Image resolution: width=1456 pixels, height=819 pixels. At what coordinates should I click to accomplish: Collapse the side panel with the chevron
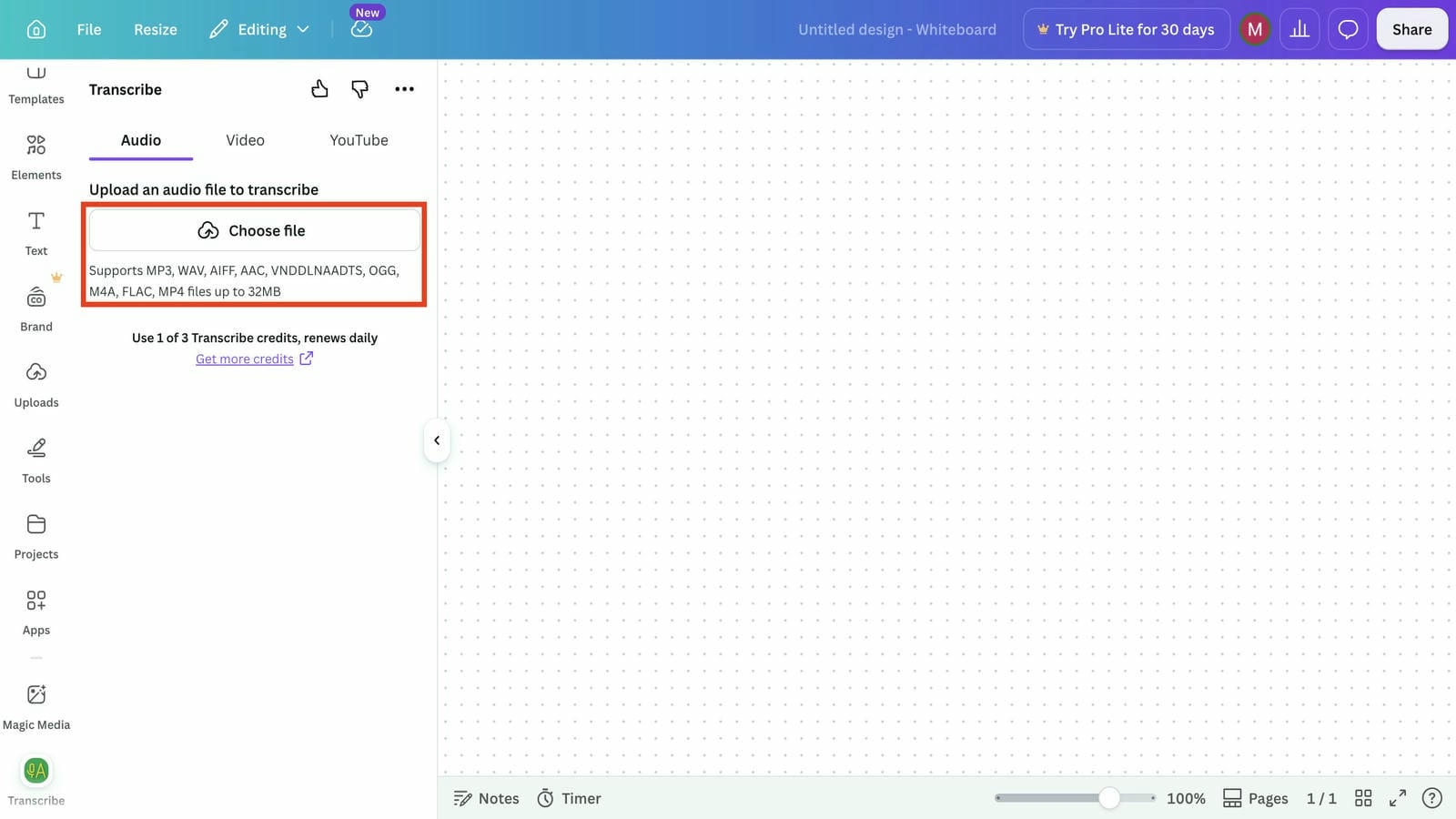coord(437,440)
